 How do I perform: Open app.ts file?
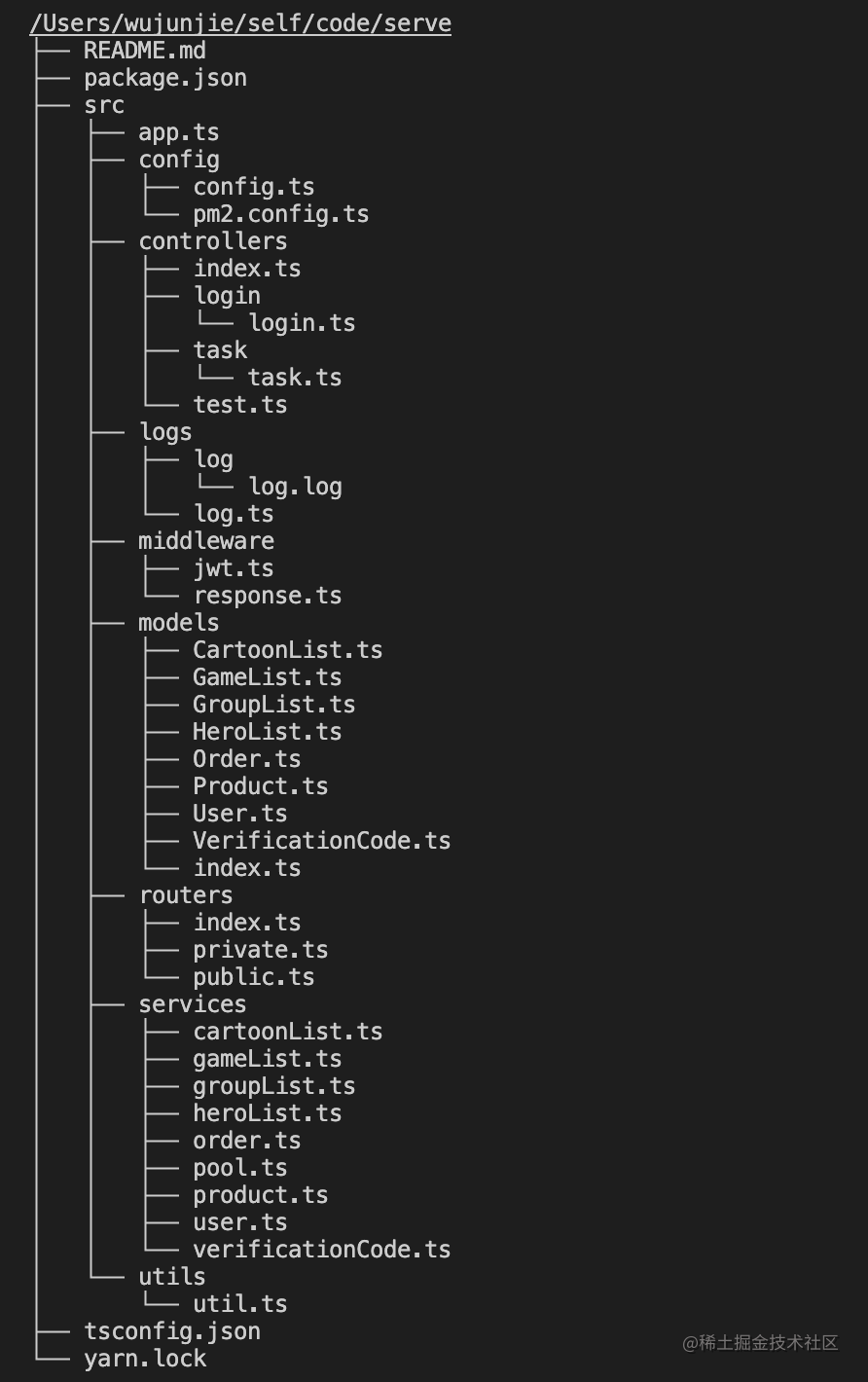point(179,132)
